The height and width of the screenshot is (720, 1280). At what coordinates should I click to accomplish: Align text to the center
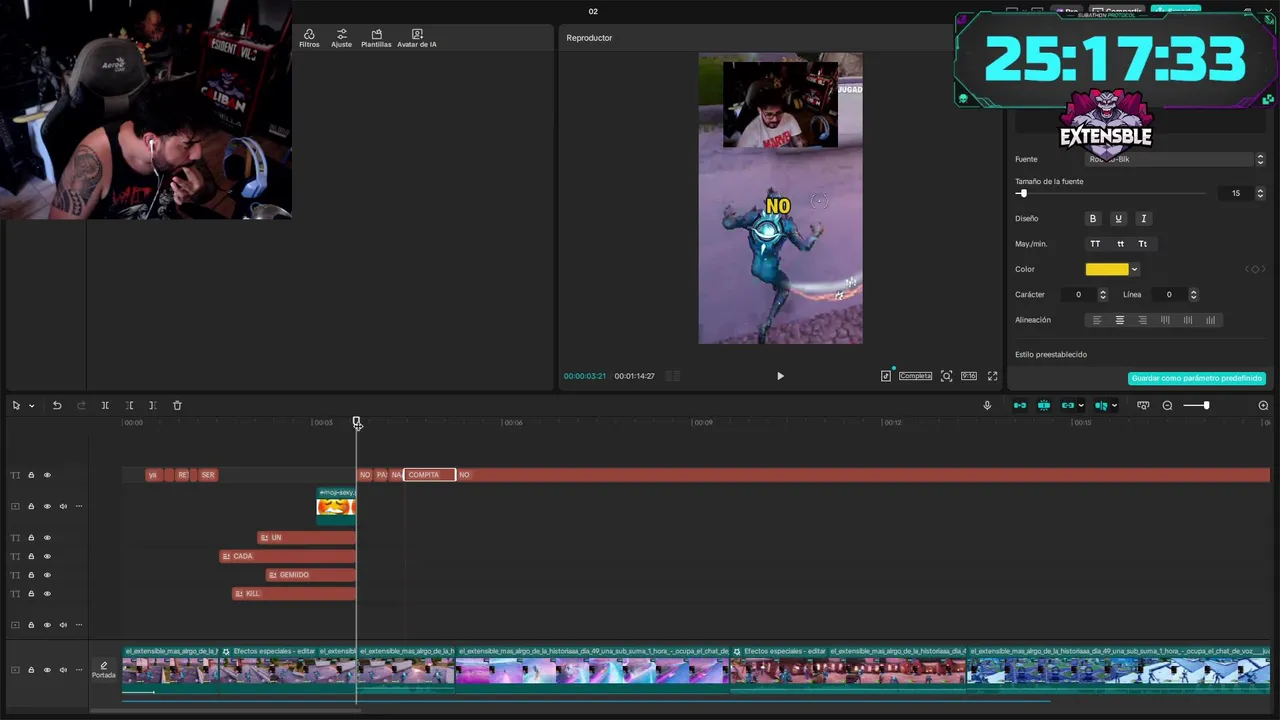(1120, 320)
